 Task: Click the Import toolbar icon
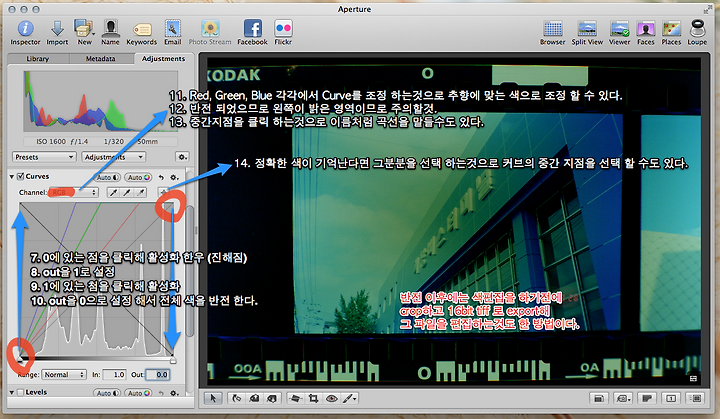pyautogui.click(x=57, y=33)
